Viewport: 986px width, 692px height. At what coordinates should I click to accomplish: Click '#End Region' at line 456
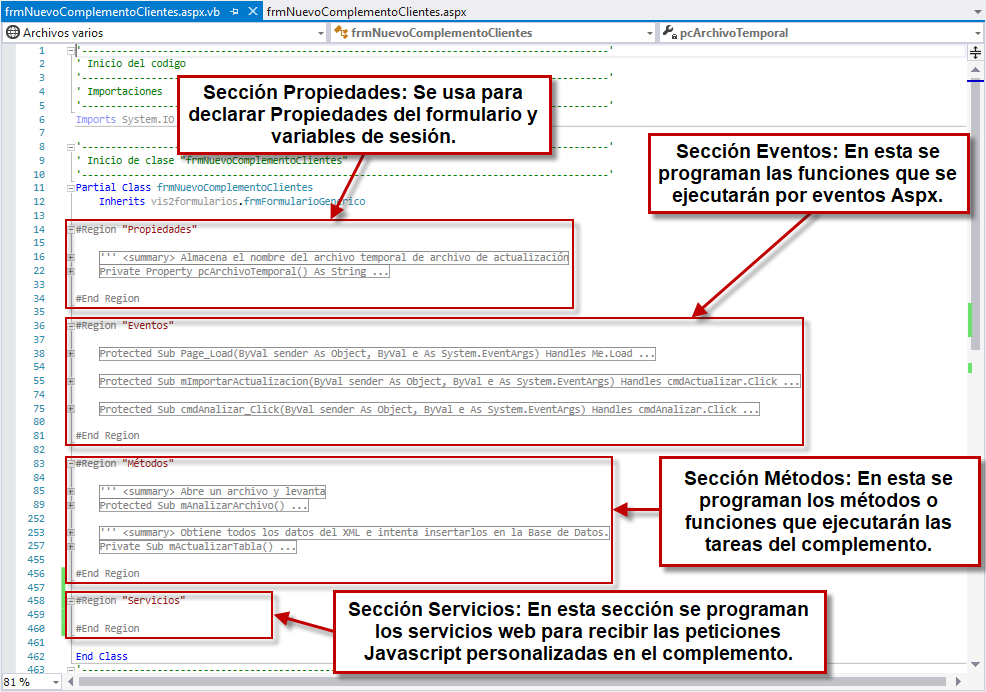point(107,574)
